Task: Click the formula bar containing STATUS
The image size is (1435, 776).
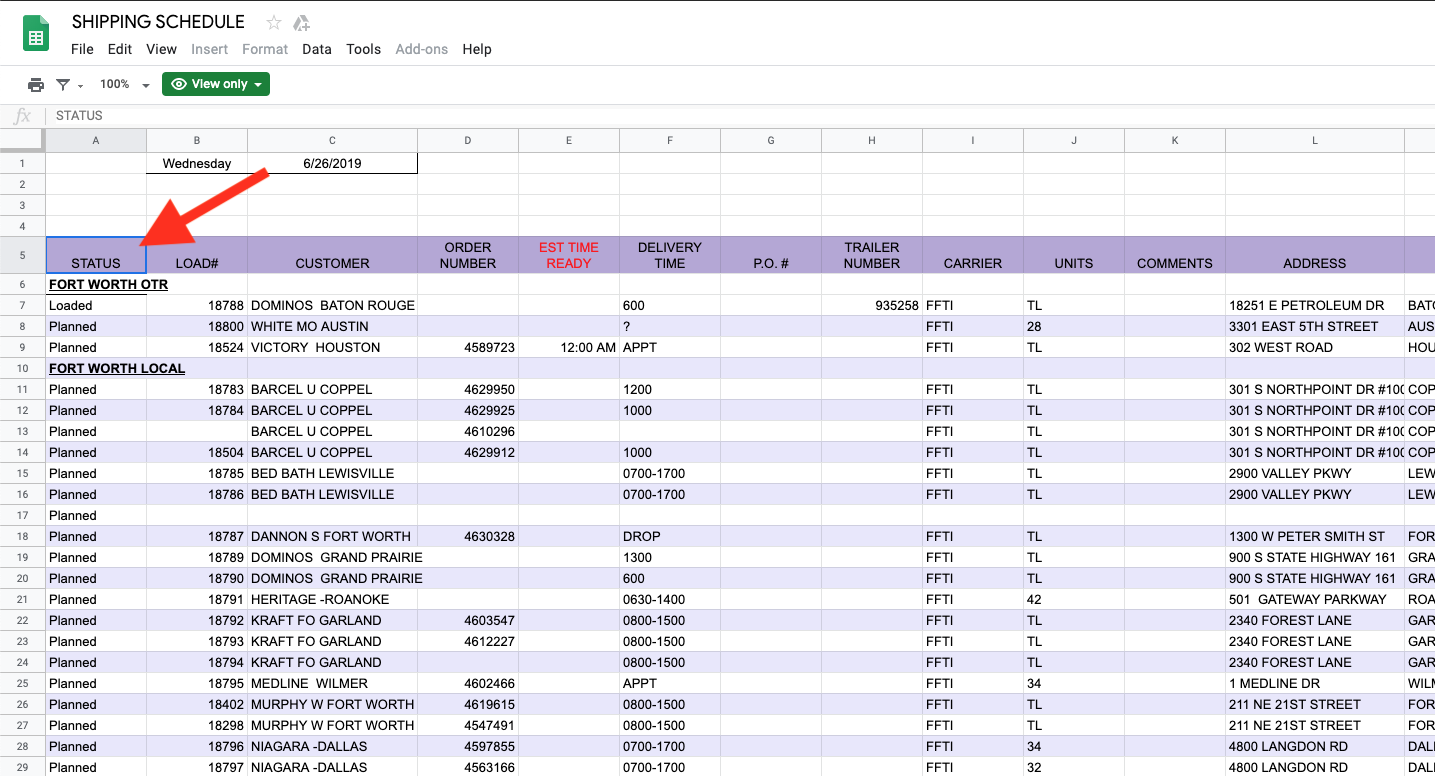Action: click(740, 116)
